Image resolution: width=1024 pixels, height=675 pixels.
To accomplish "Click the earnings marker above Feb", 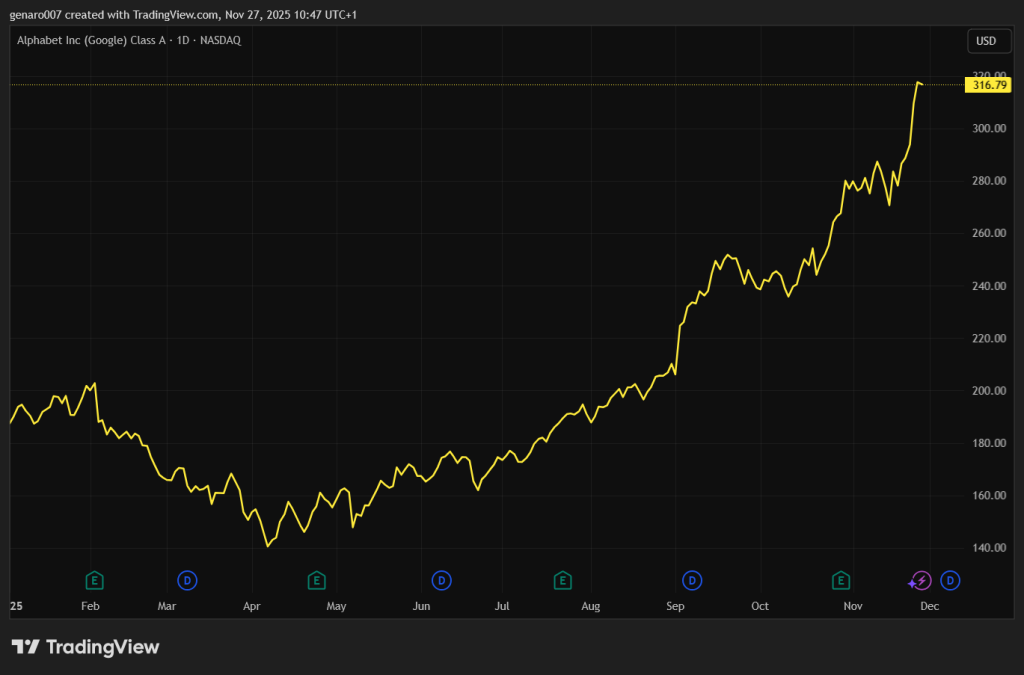I will click(94, 580).
